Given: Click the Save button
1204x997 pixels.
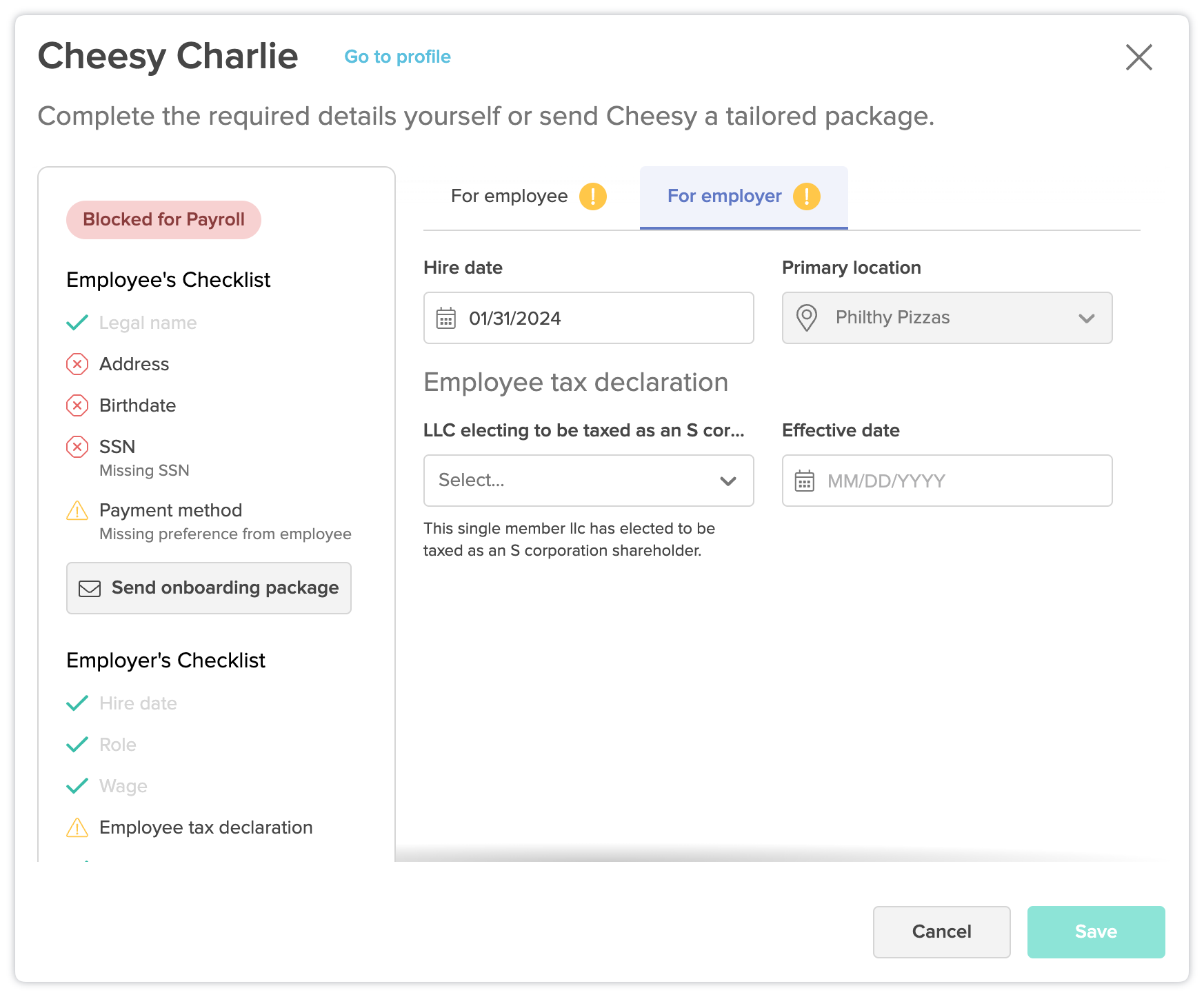Looking at the screenshot, I should pos(1096,931).
